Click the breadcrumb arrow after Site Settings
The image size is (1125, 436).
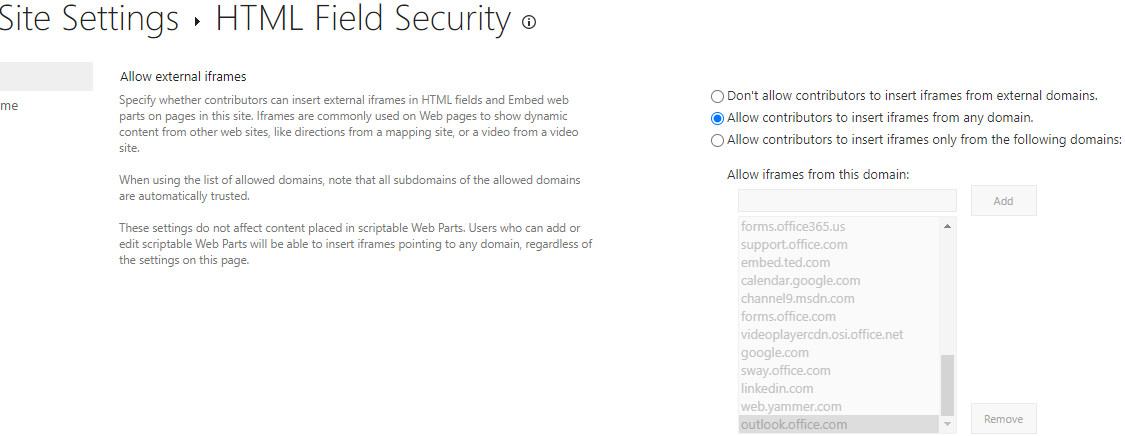(x=197, y=22)
